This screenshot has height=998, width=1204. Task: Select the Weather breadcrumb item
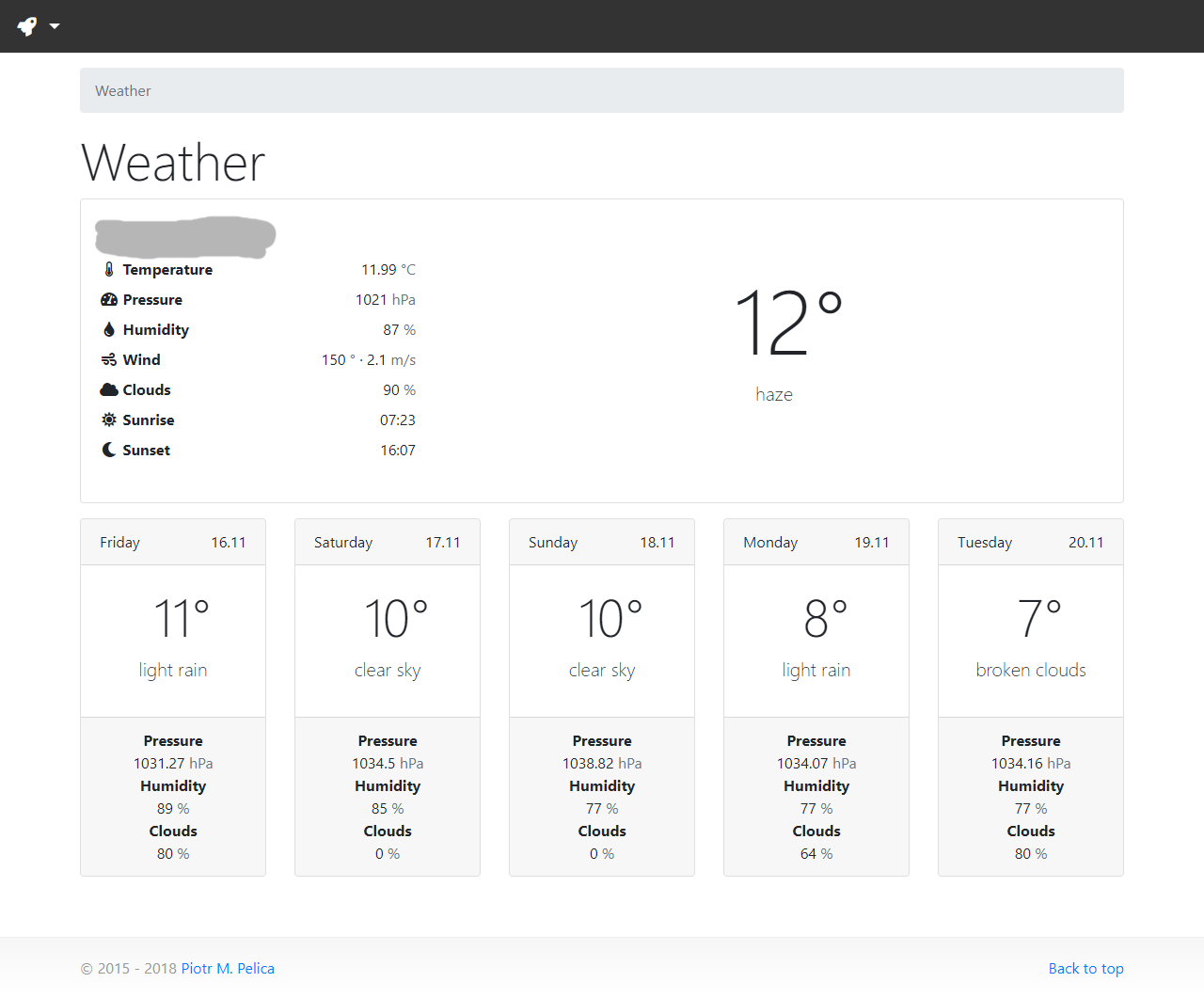123,91
